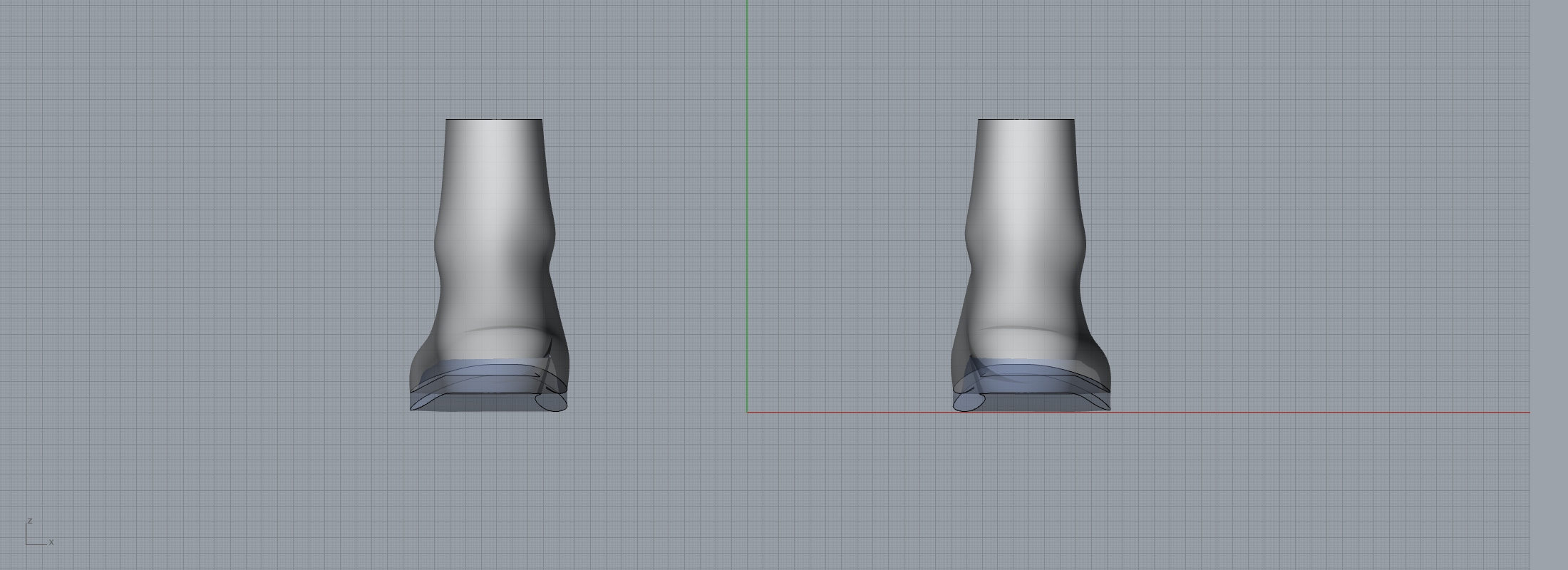This screenshot has height=570, width=1568.
Task: Click the red horizontal axis line
Action: coord(1283,412)
